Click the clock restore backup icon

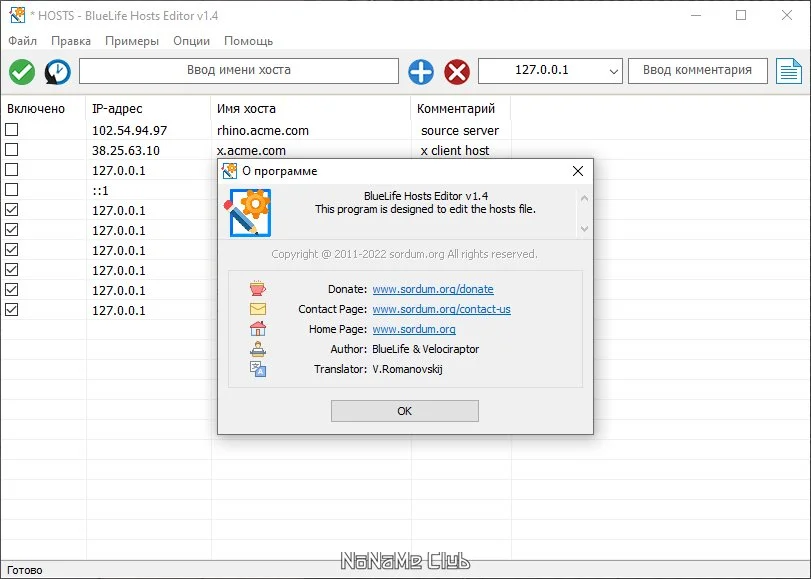pos(57,71)
